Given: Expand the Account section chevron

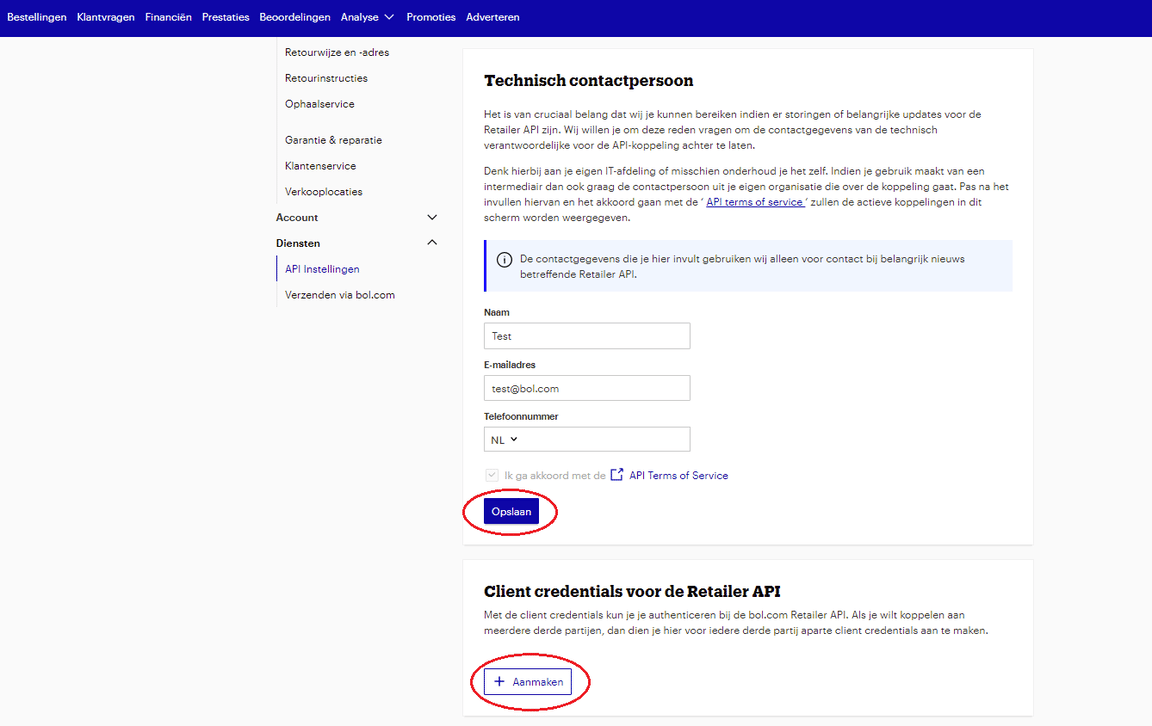Looking at the screenshot, I should click(x=432, y=218).
